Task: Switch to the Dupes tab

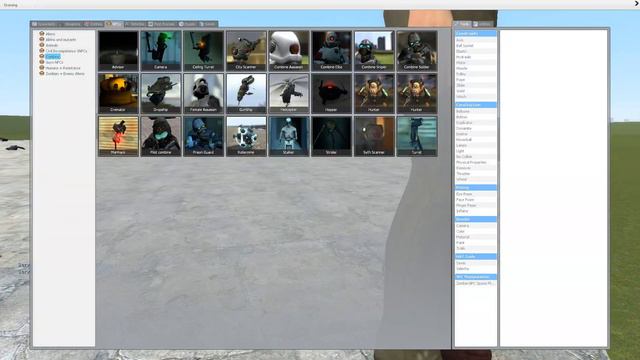Action: 188,24
